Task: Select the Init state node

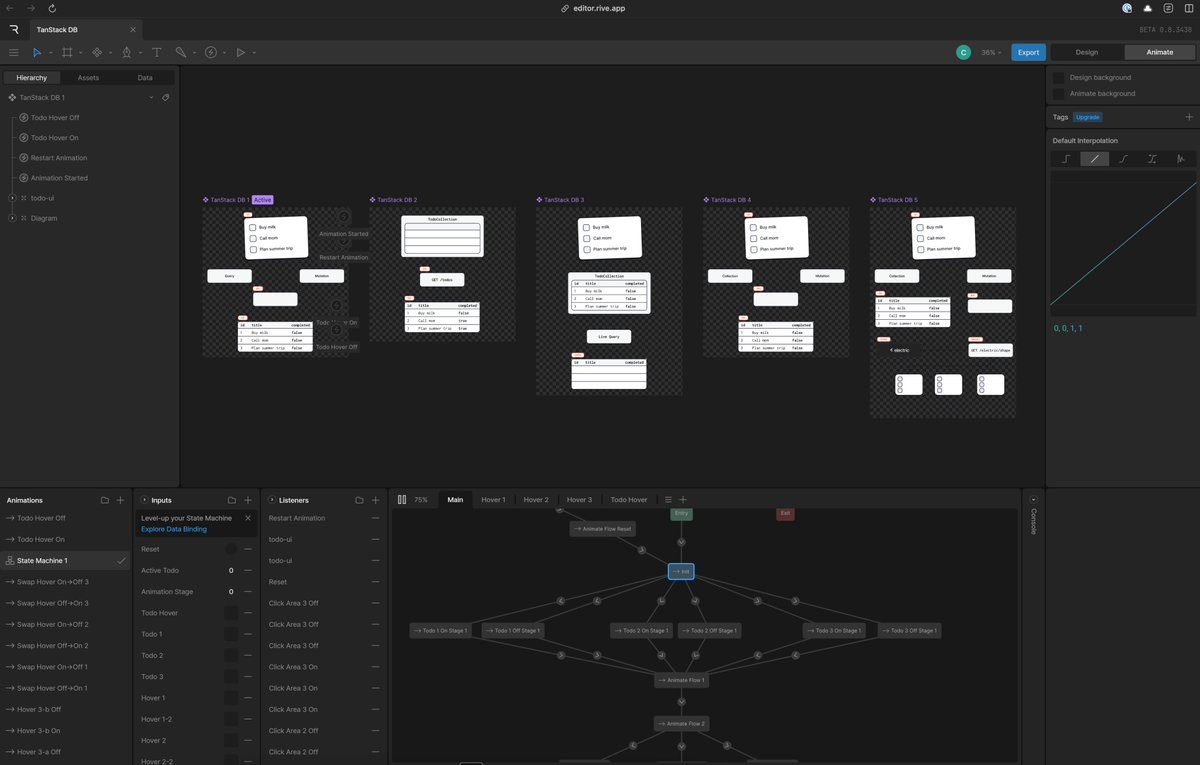Action: click(x=681, y=572)
